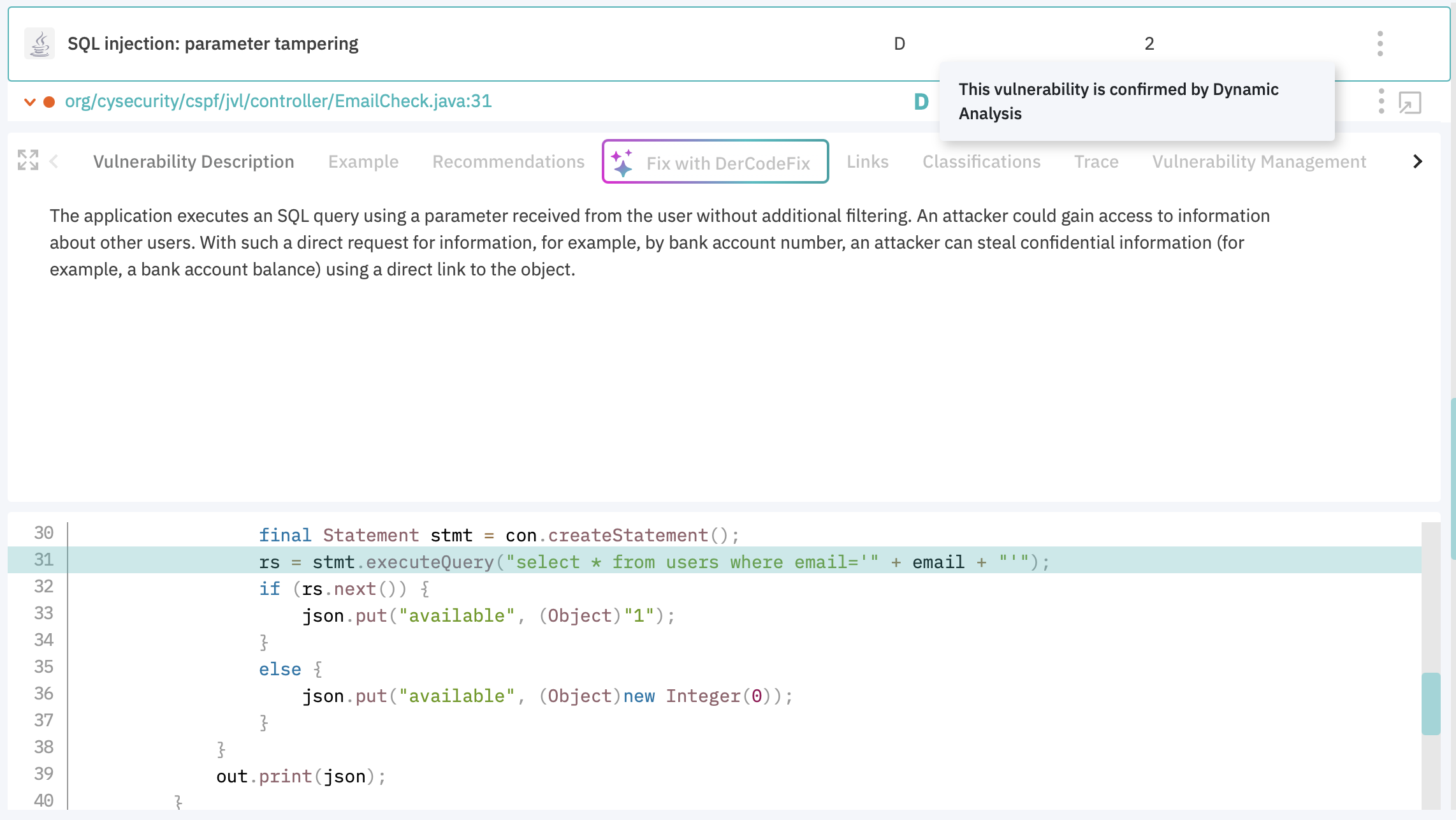
Task: Open the Trace tab
Action: pos(1096,161)
